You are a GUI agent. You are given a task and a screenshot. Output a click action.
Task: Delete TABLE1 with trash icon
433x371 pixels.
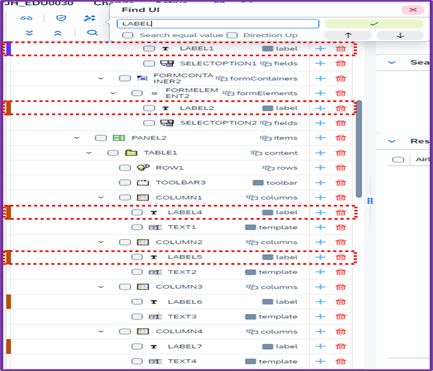tap(341, 153)
